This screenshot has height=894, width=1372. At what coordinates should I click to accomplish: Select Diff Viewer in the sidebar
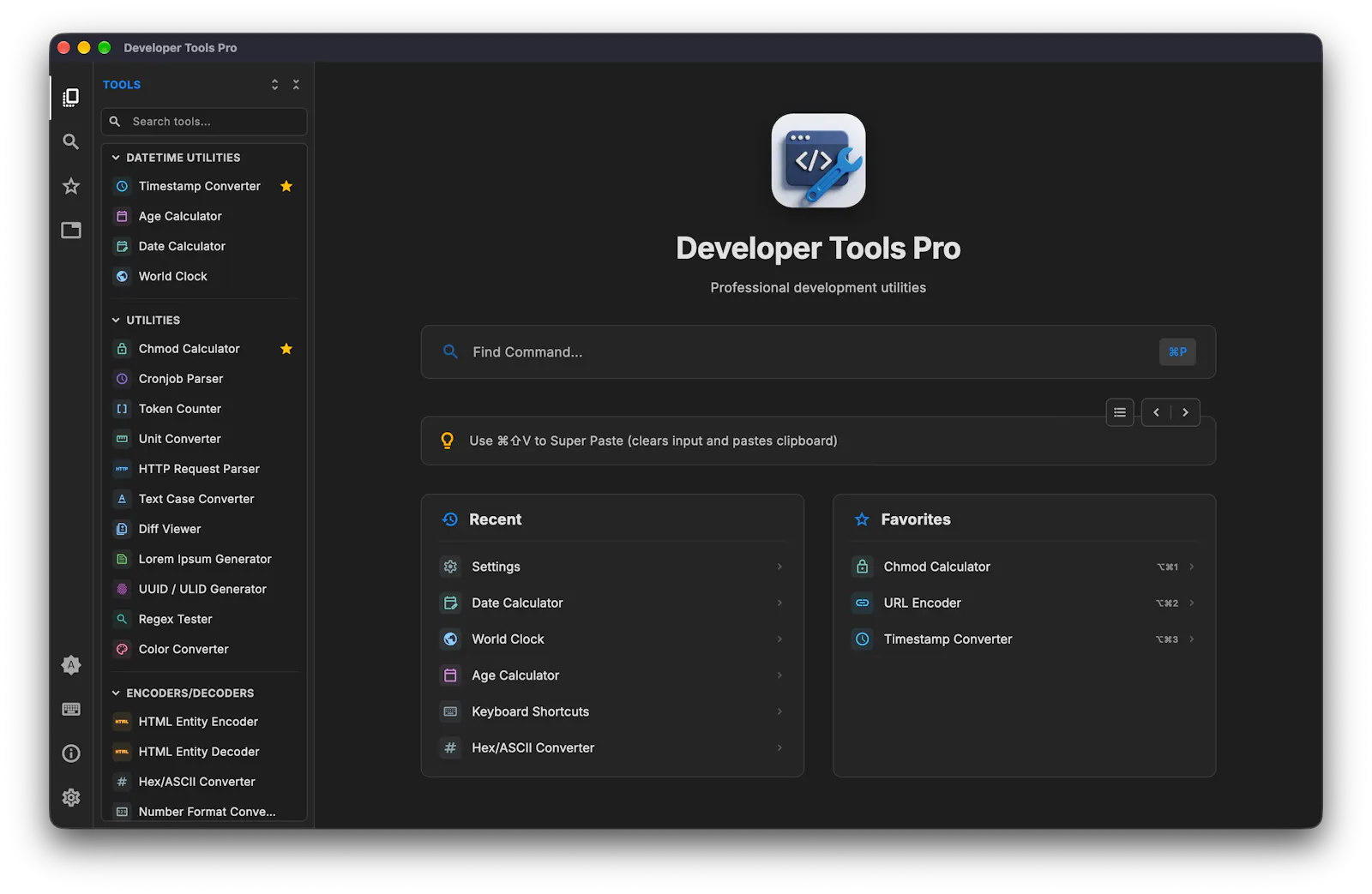203,529
